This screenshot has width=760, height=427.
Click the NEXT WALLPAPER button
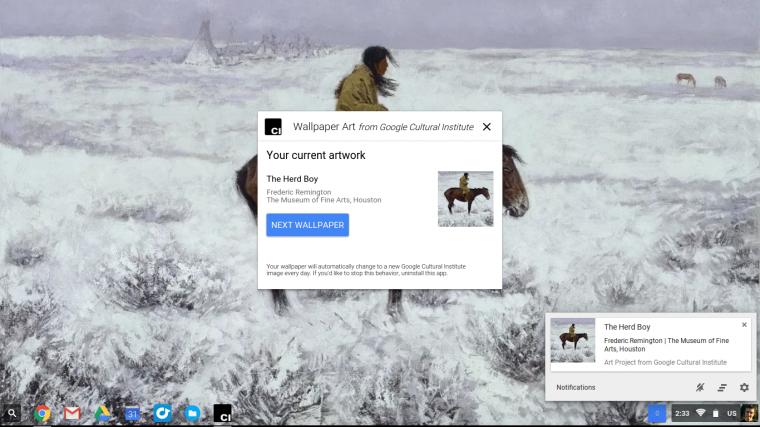coord(307,225)
